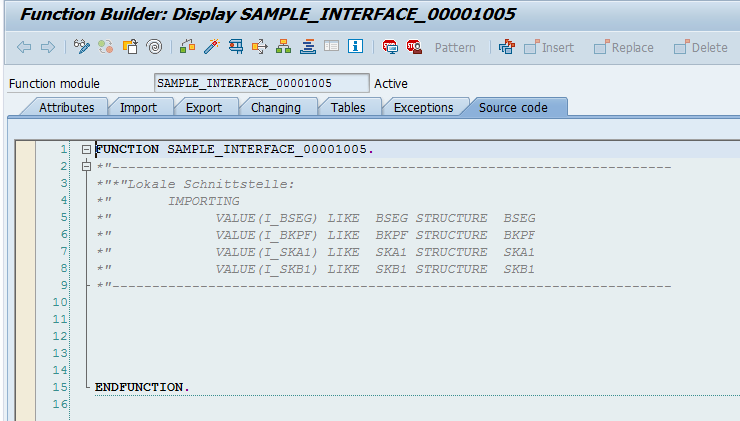Open the Attributes tab

click(67, 108)
